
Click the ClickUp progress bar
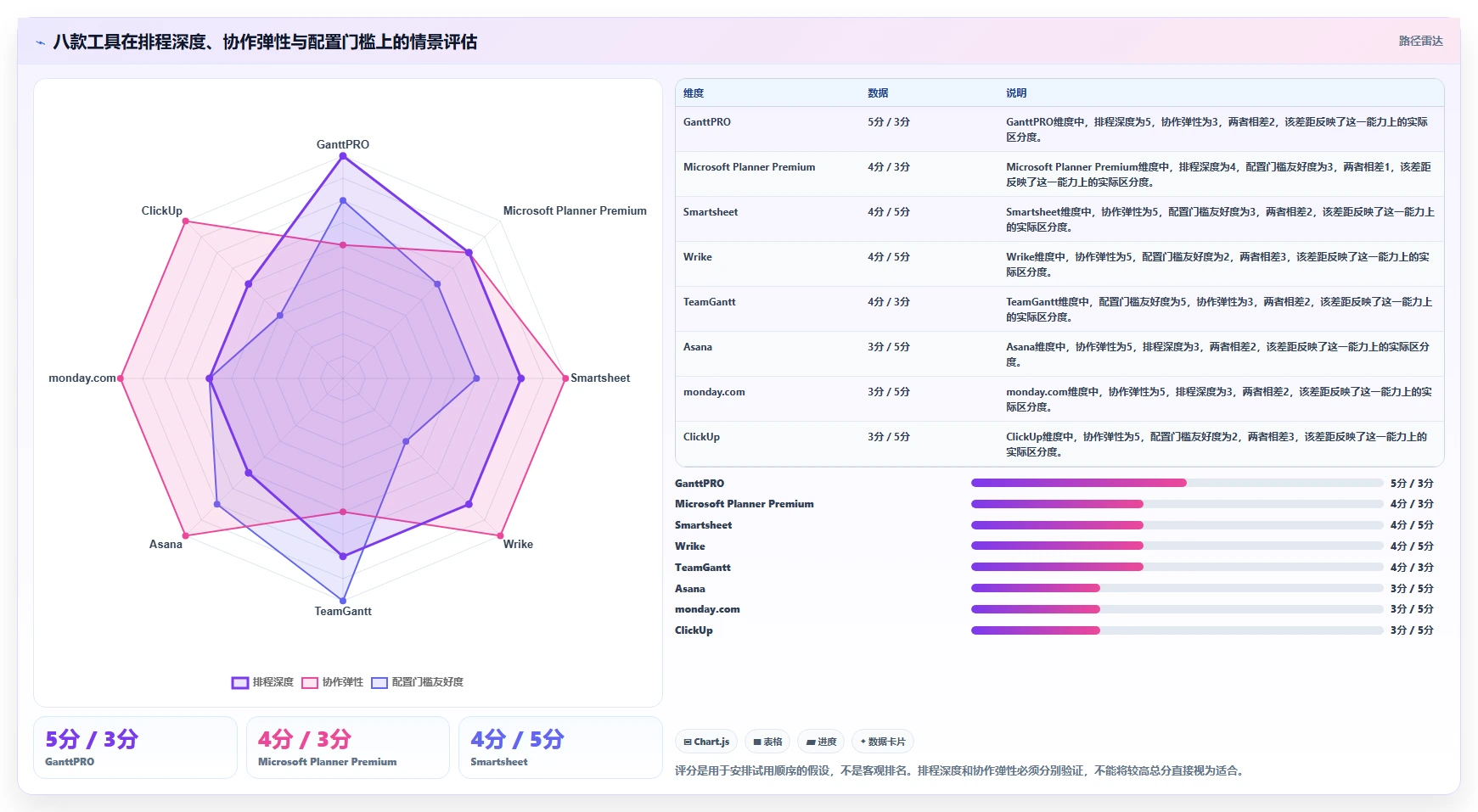(x=1177, y=630)
